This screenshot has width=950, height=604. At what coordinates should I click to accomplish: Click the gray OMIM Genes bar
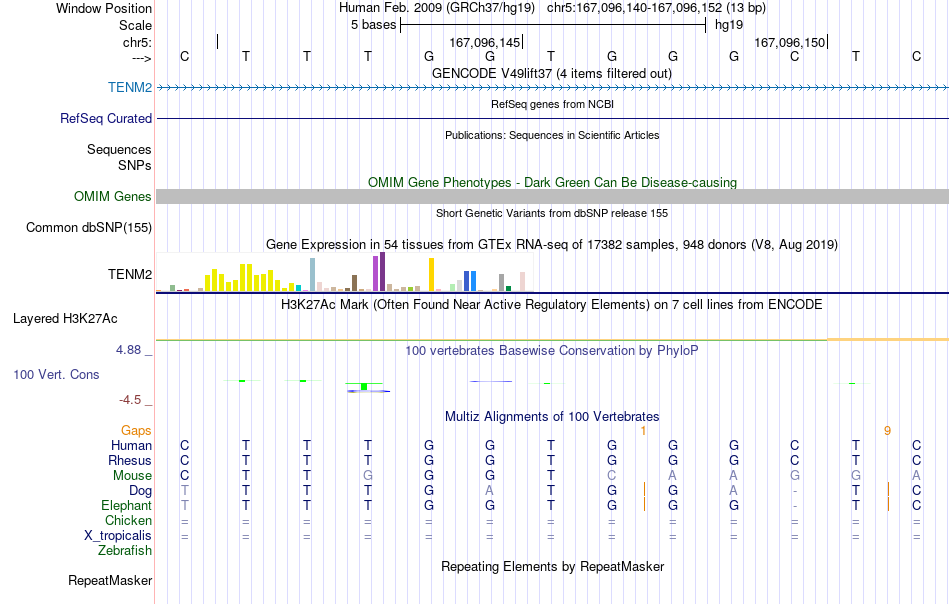pyautogui.click(x=552, y=196)
